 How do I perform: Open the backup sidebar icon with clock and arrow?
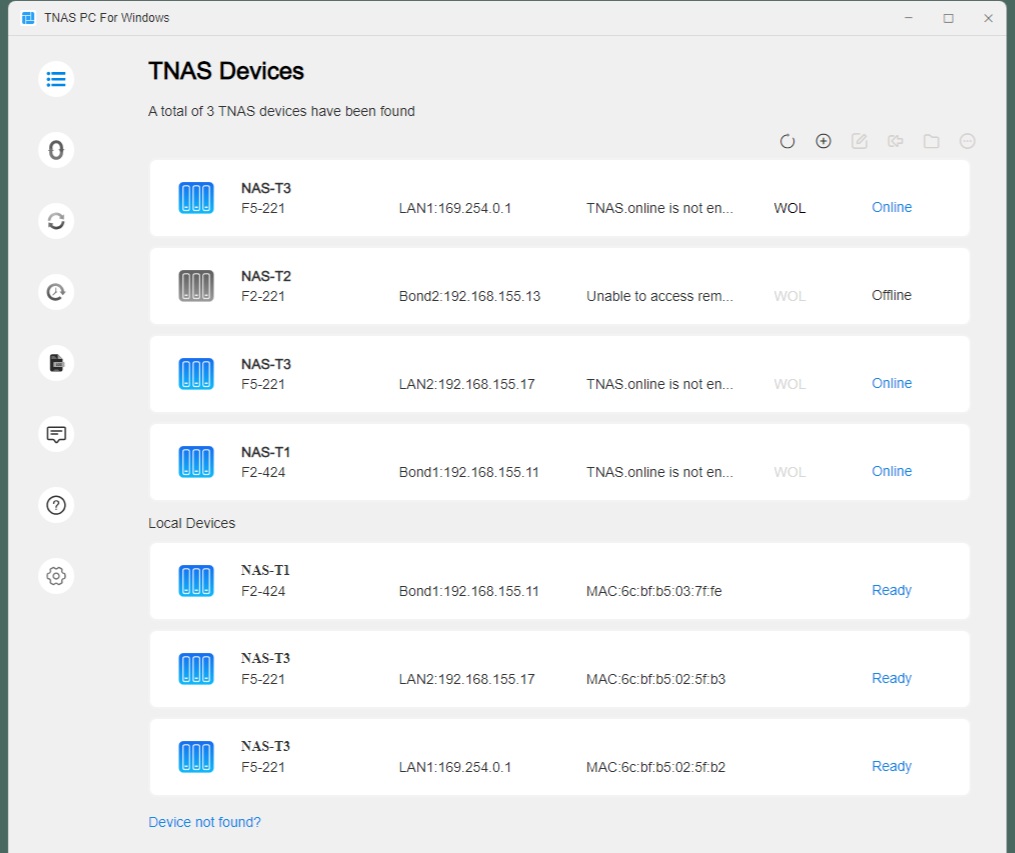56,292
